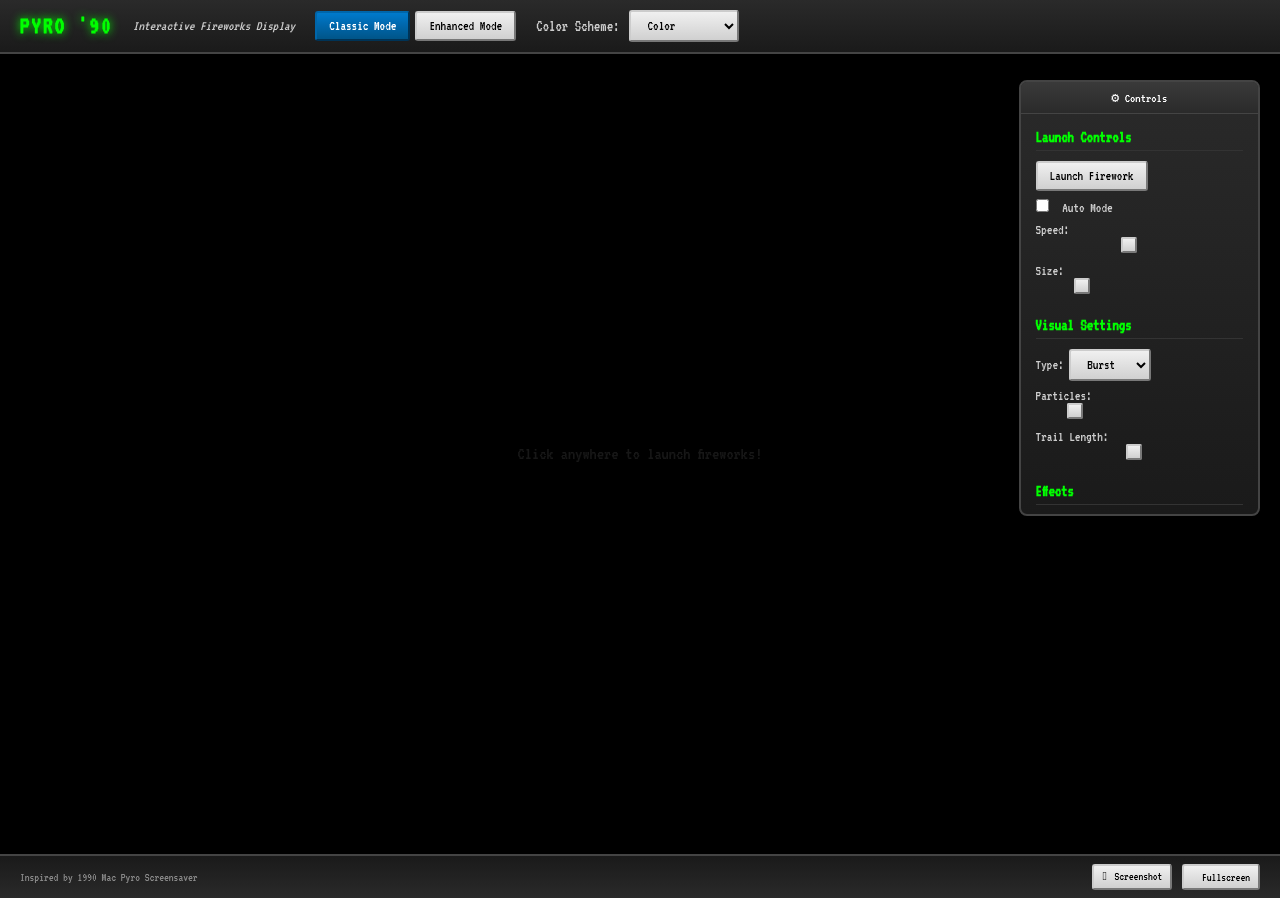Click the Effects section heading

pyautogui.click(x=1054, y=491)
